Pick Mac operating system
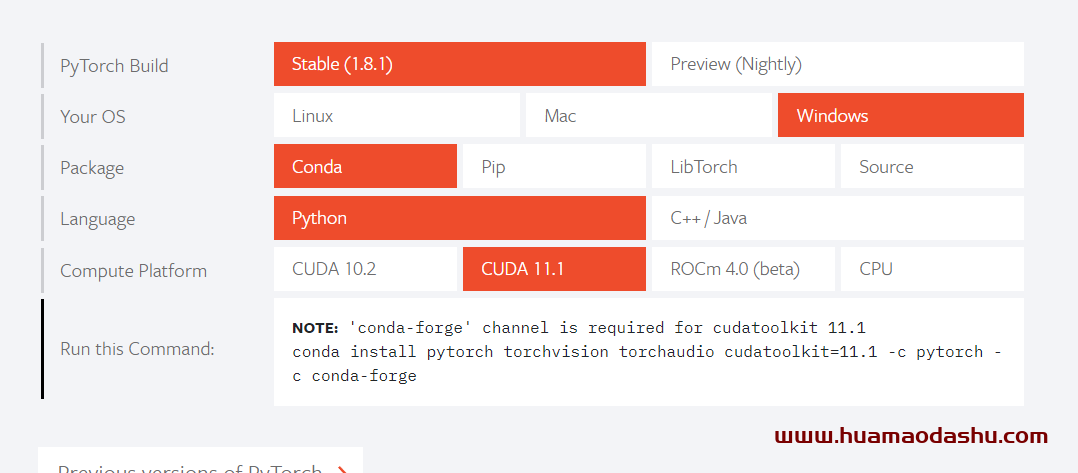The width and height of the screenshot is (1078, 473). pyautogui.click(x=648, y=116)
